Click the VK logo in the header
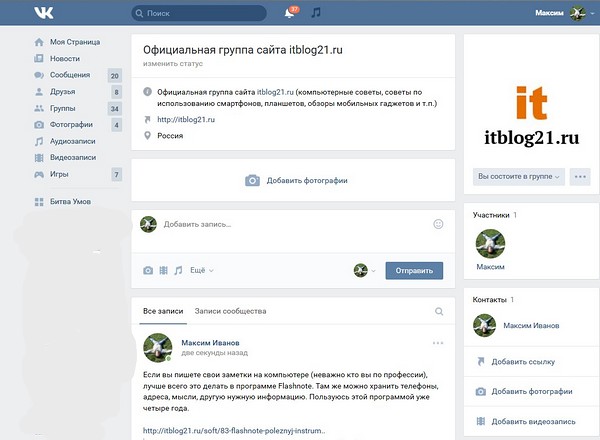This screenshot has height=440, width=600. coord(44,13)
